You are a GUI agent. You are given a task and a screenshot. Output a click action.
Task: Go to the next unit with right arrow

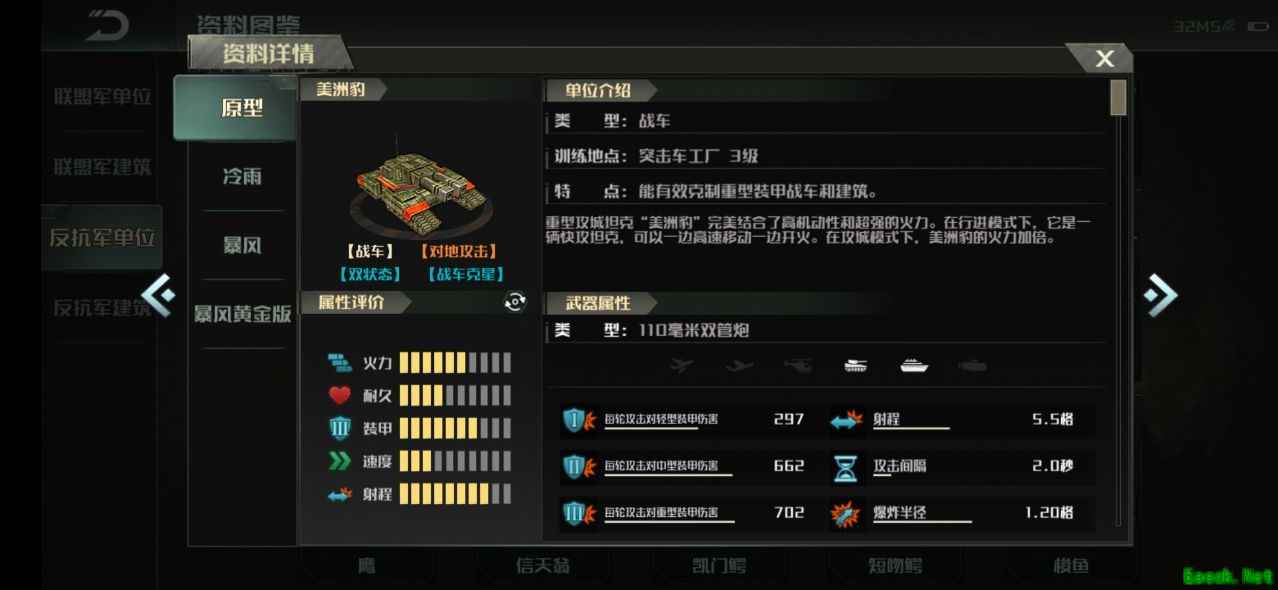[1160, 294]
